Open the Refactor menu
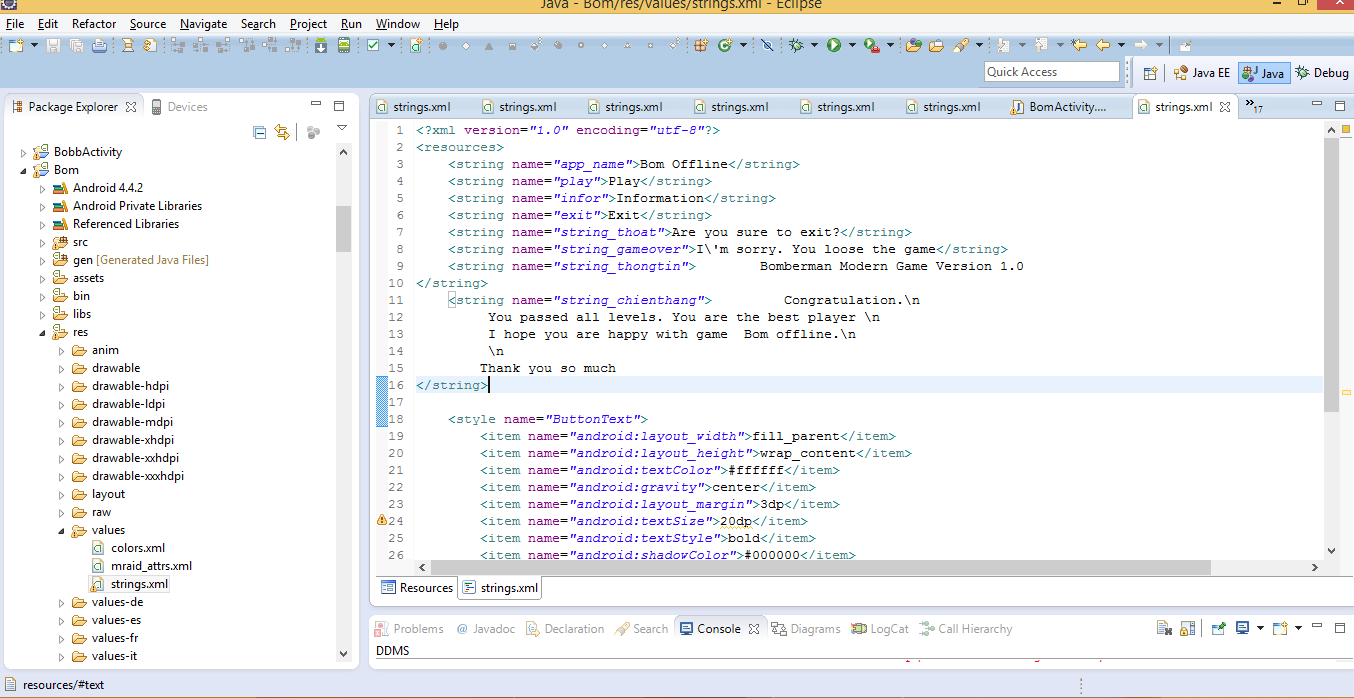 [94, 23]
